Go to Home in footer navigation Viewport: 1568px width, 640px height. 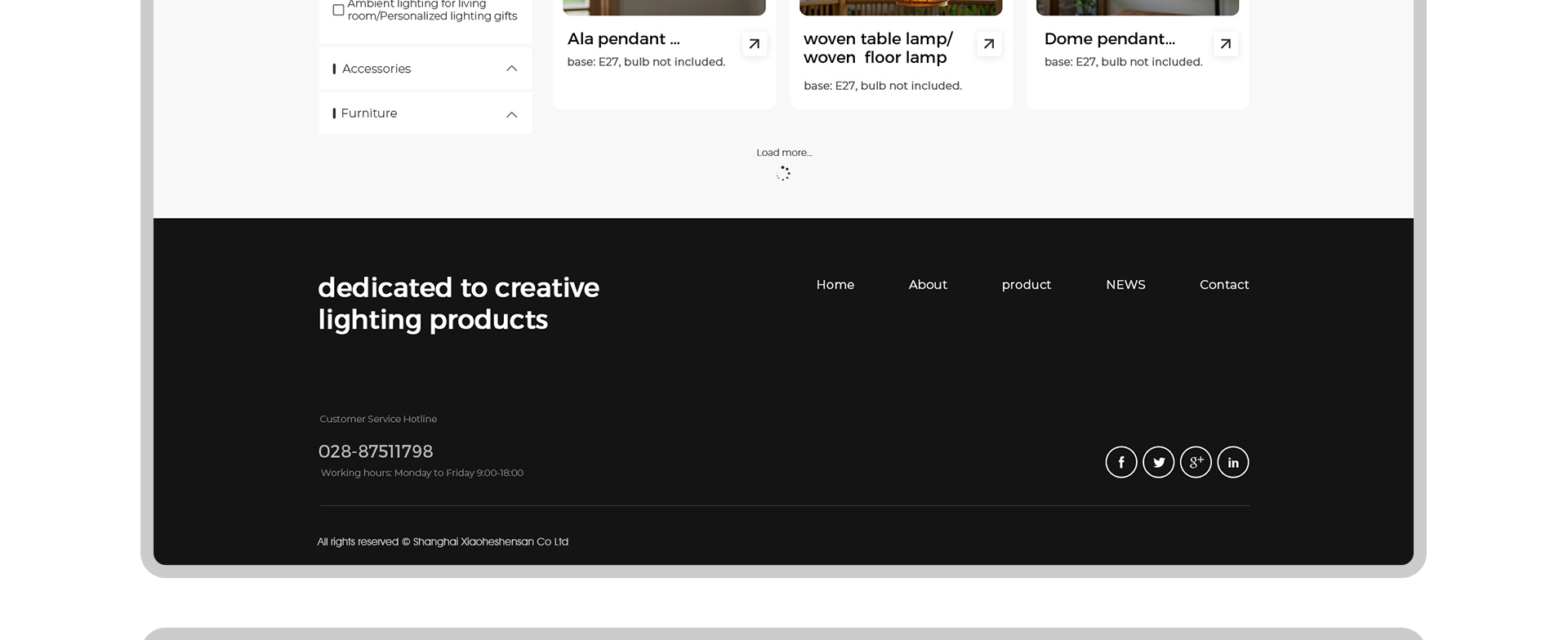click(835, 285)
